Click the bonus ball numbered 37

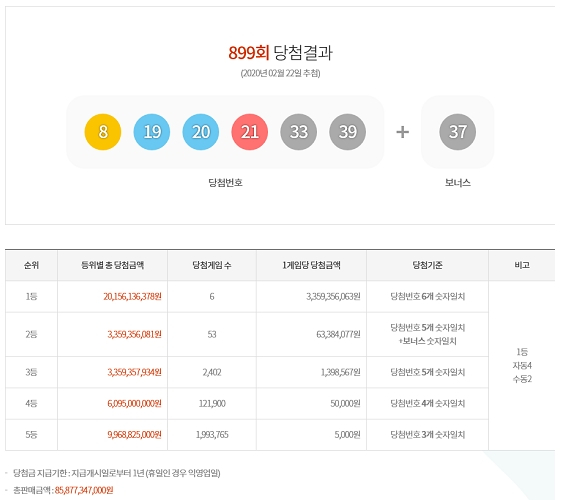click(x=457, y=132)
